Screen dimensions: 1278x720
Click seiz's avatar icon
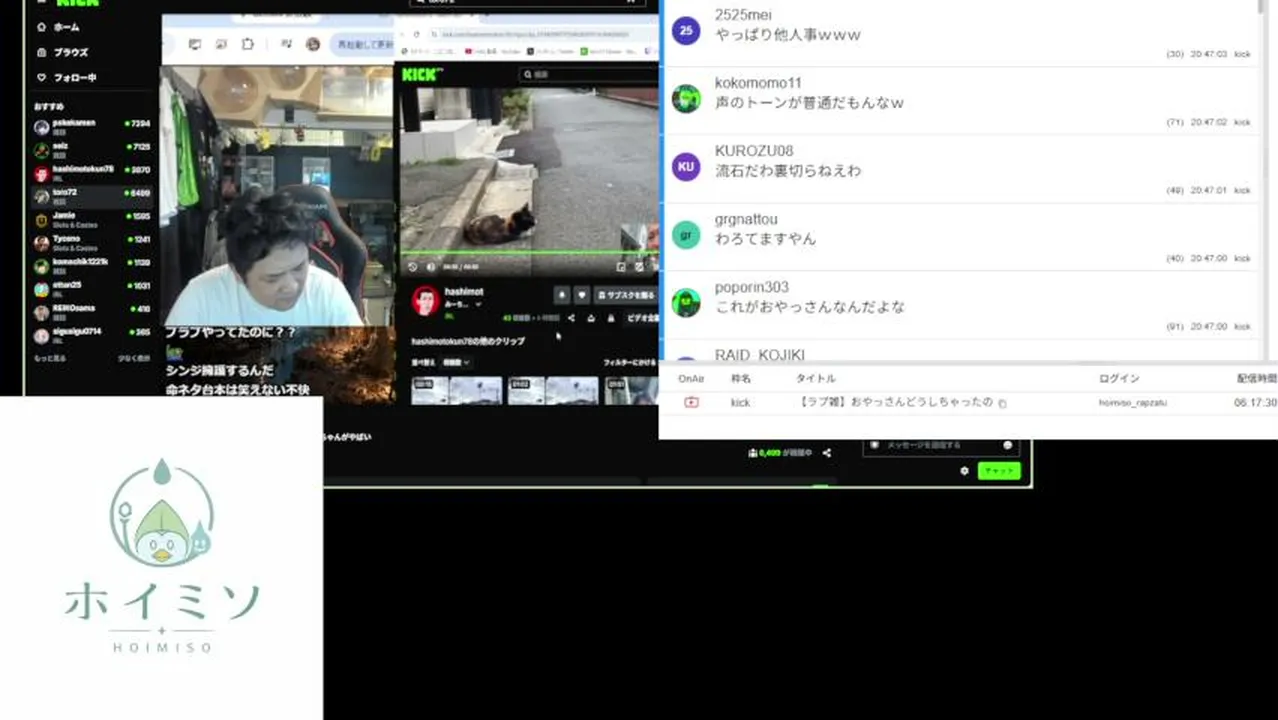[x=41, y=150]
